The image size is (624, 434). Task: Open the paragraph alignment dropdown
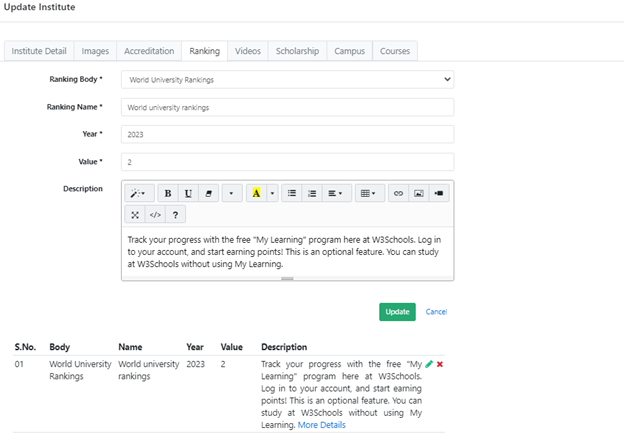[x=337, y=193]
